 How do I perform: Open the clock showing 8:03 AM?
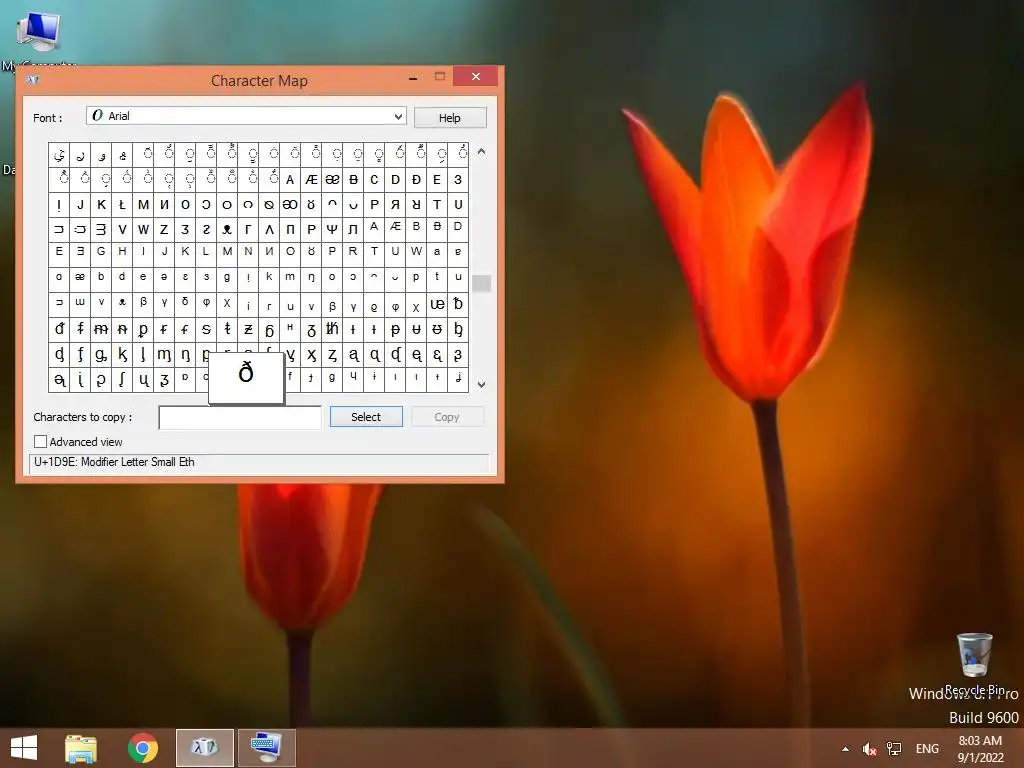980,749
